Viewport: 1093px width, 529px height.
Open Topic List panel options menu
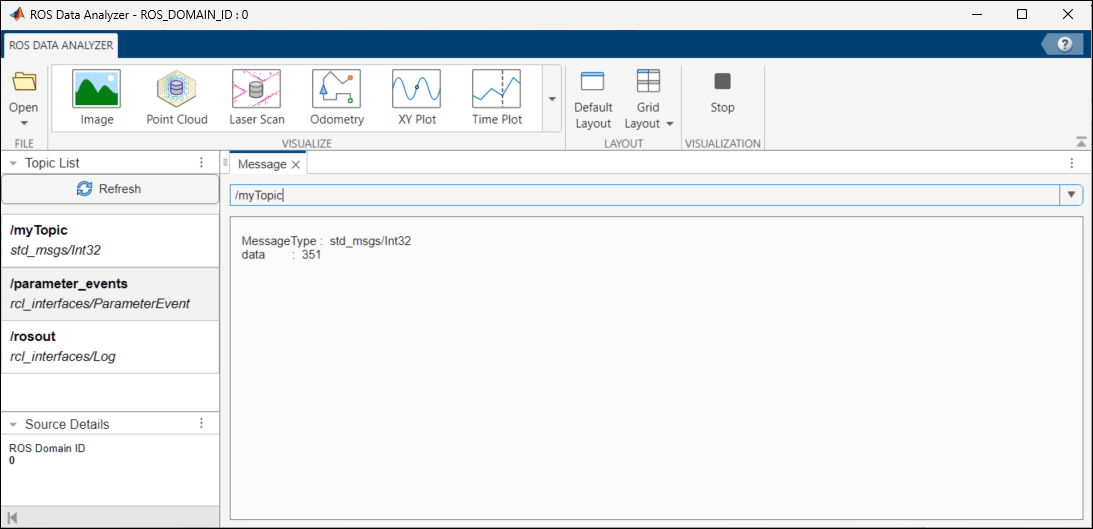click(x=201, y=162)
